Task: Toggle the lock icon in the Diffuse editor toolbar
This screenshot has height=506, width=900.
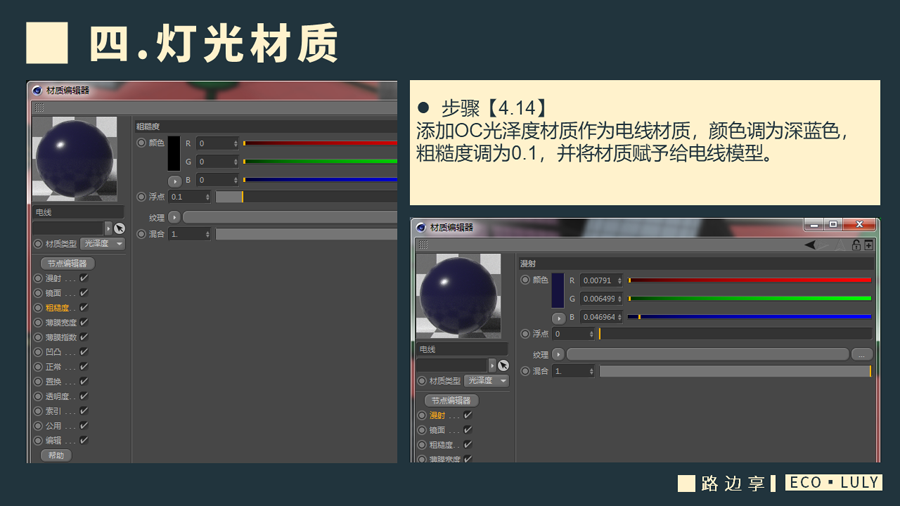Action: [x=856, y=245]
